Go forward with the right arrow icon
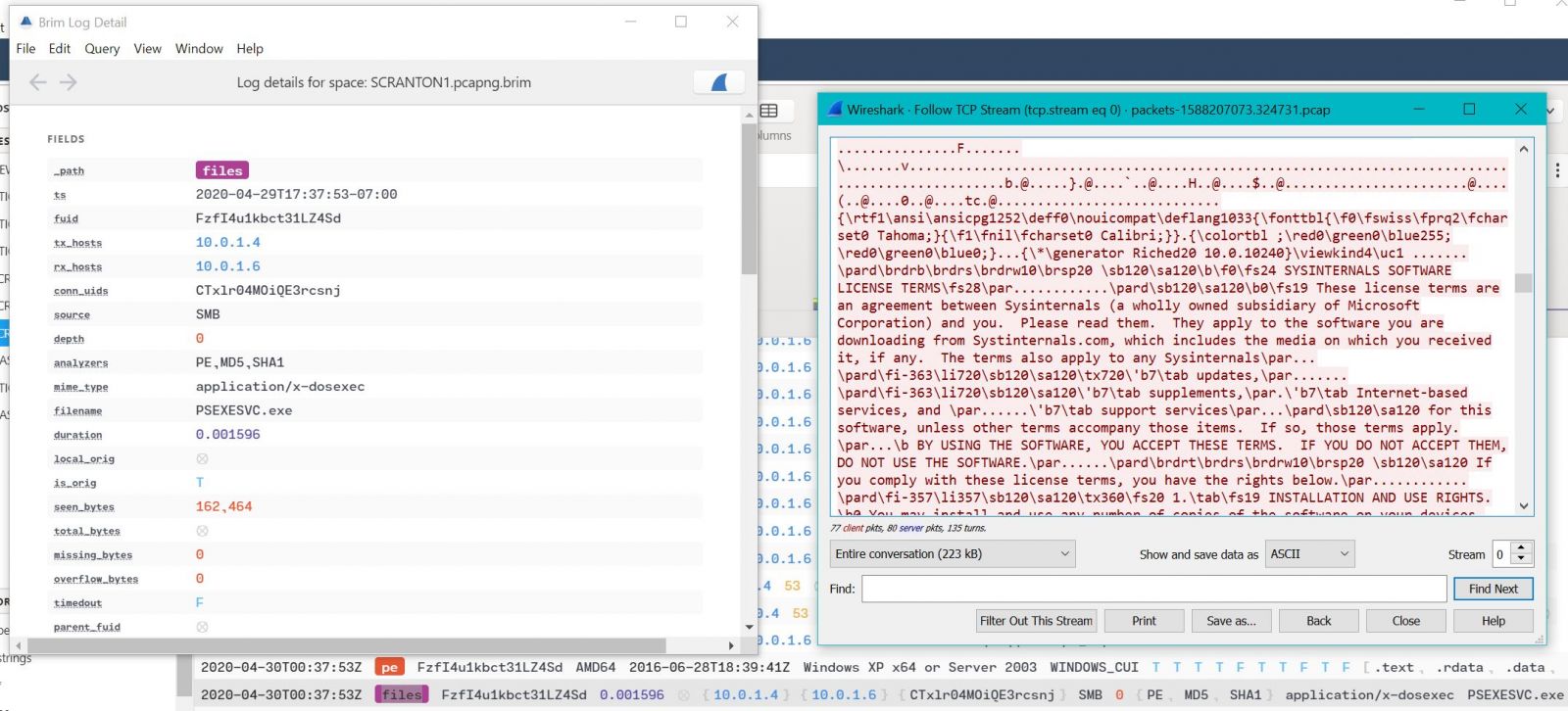 click(68, 82)
